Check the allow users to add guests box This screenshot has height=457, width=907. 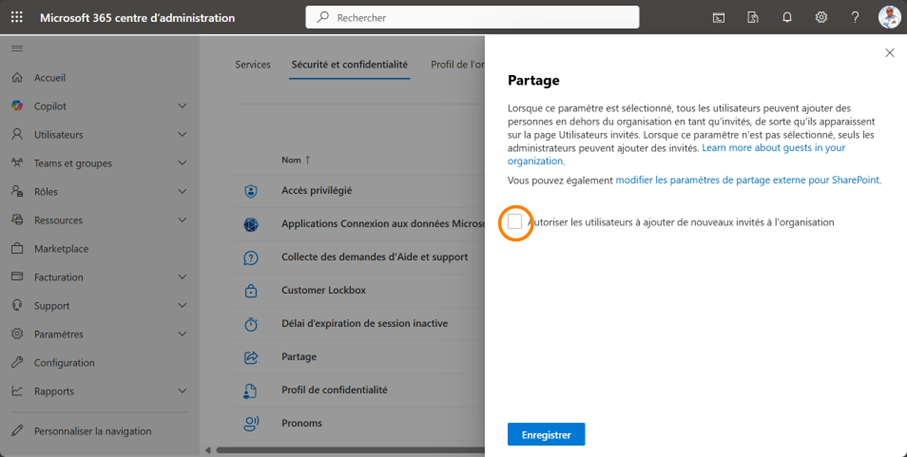pyautogui.click(x=515, y=222)
